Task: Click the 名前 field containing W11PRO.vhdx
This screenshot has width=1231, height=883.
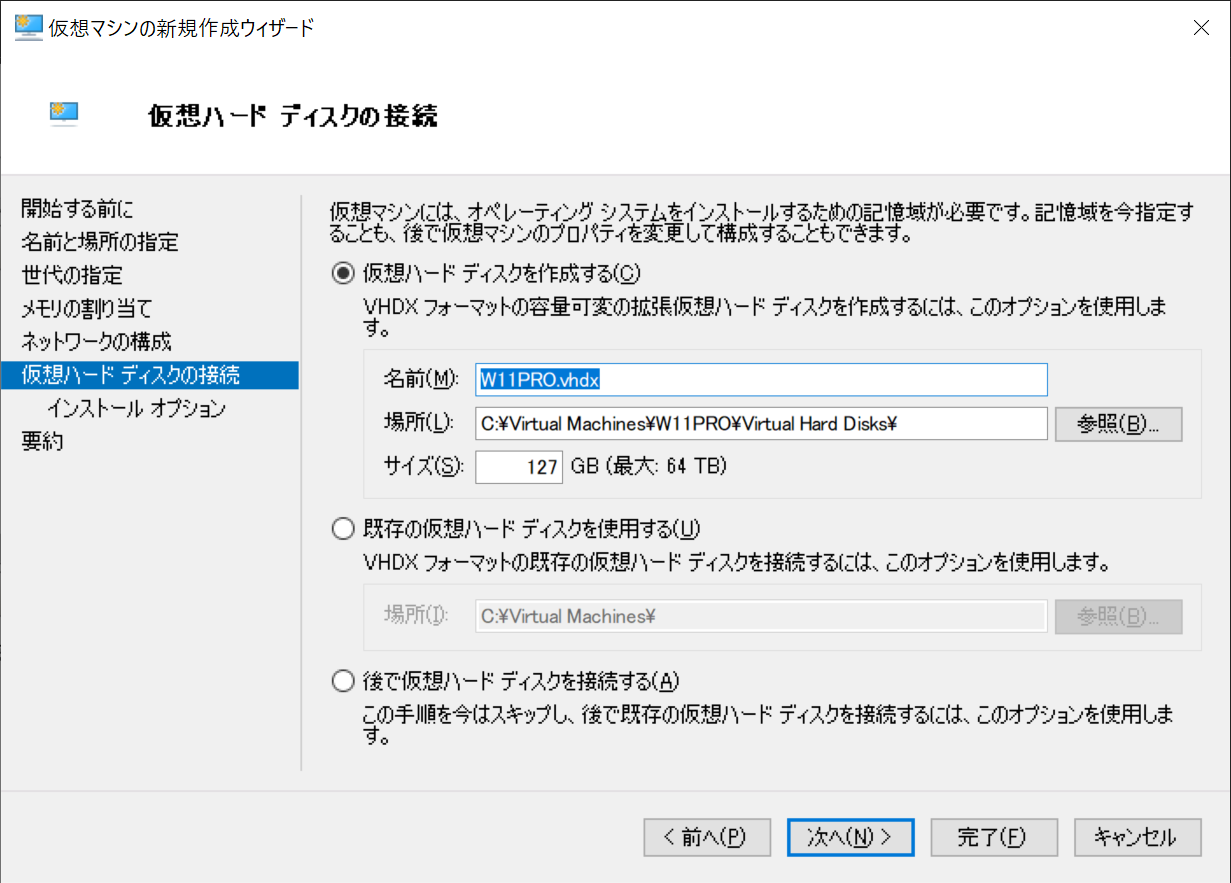Action: tap(761, 380)
